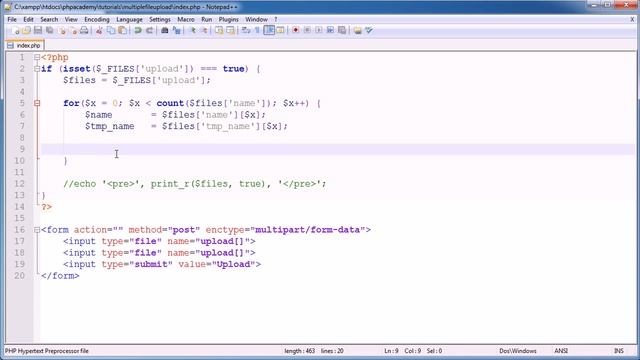Open the File menu
Viewport: 640px width, 360px height.
tap(12, 19)
